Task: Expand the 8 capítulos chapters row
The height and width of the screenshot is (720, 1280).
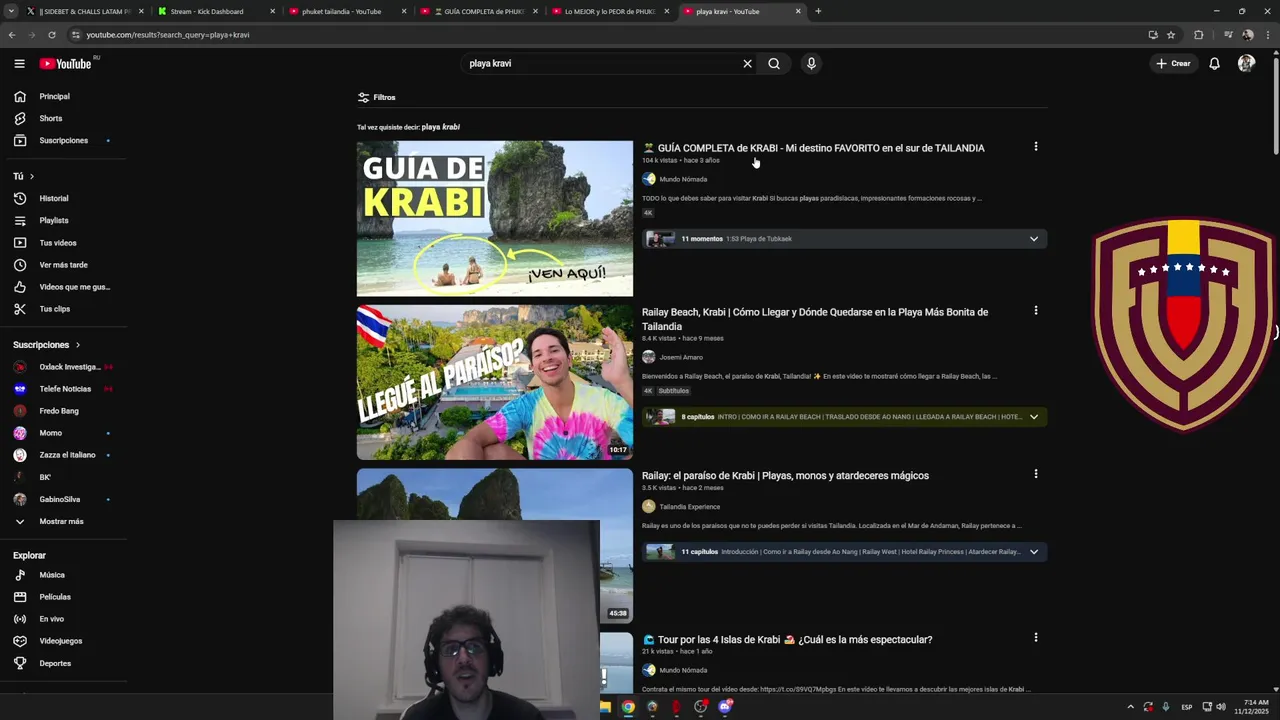Action: (845, 417)
